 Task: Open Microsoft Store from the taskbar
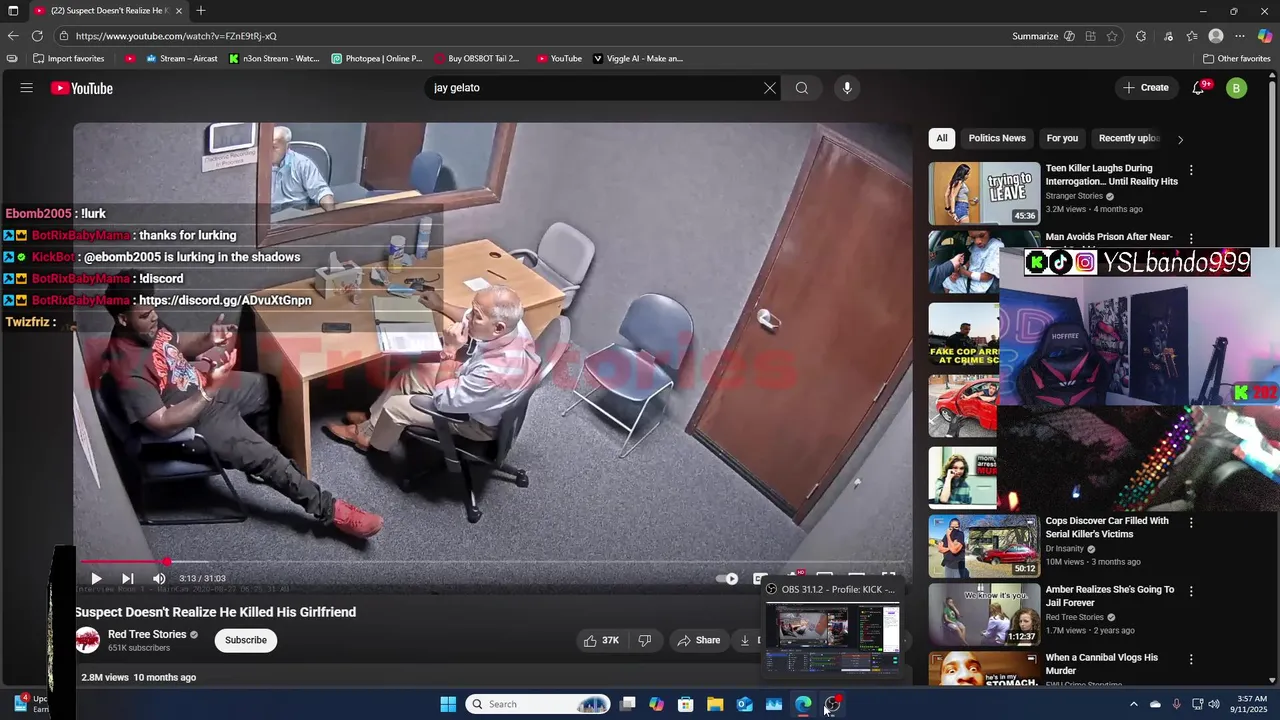coord(686,704)
